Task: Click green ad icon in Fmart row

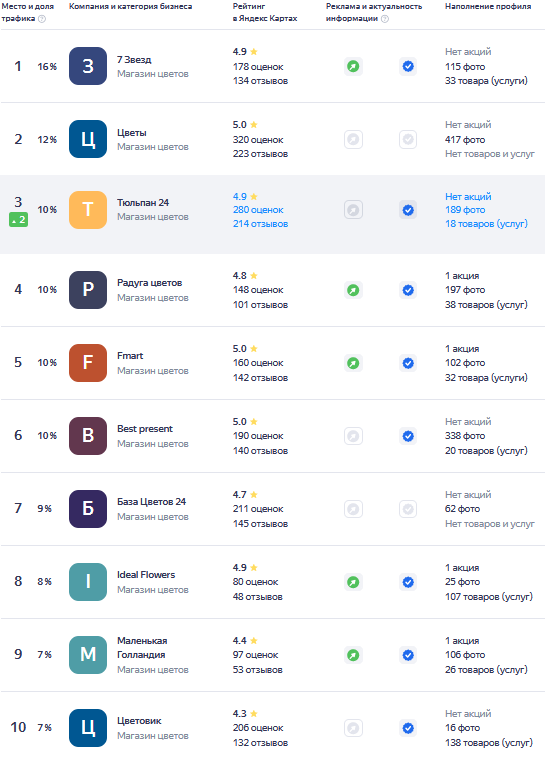Action: pyautogui.click(x=353, y=363)
